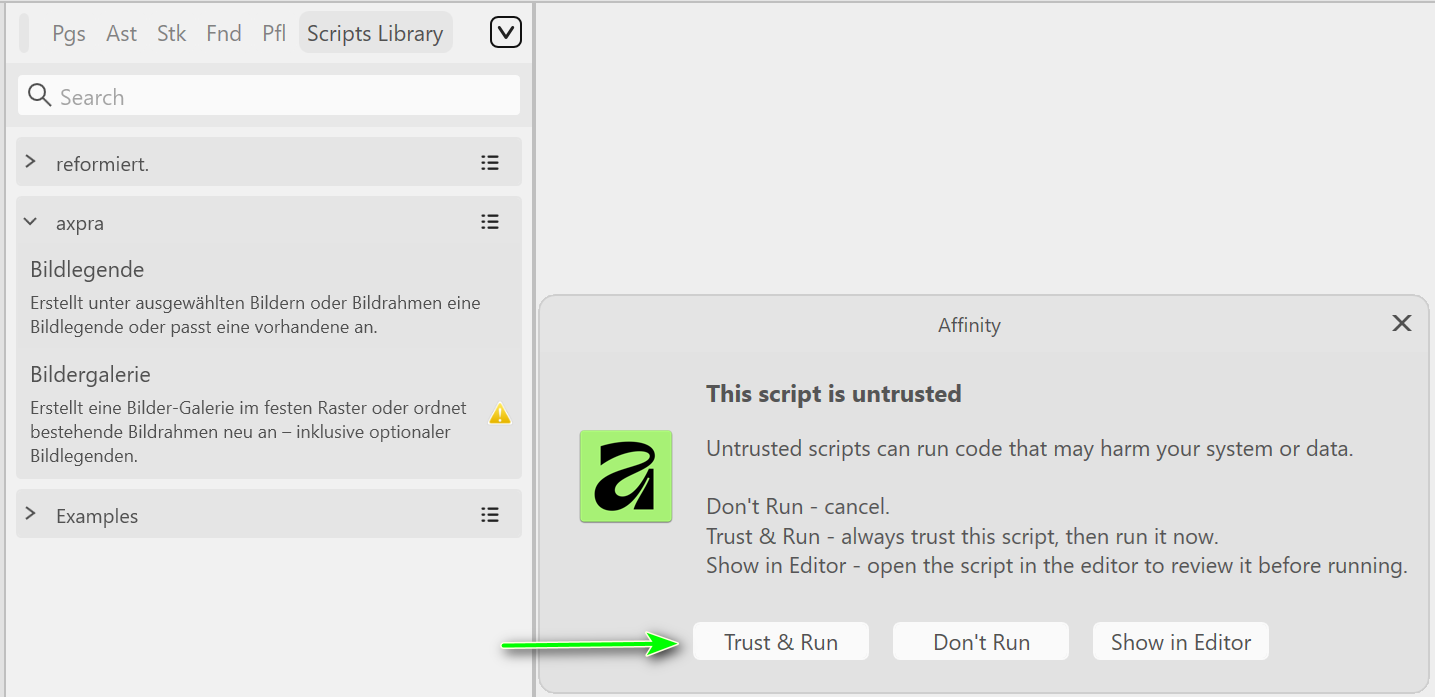Open the Examples category options menu icon
Image resolution: width=1435 pixels, height=697 pixels.
490,514
